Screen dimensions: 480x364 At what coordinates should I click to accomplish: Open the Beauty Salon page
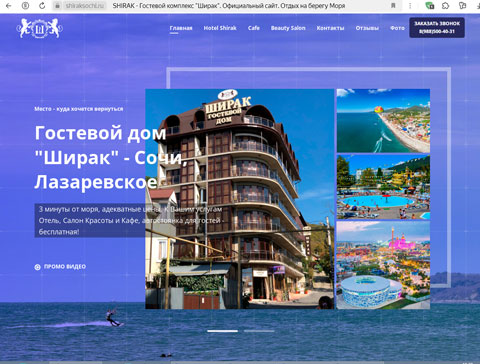point(288,28)
